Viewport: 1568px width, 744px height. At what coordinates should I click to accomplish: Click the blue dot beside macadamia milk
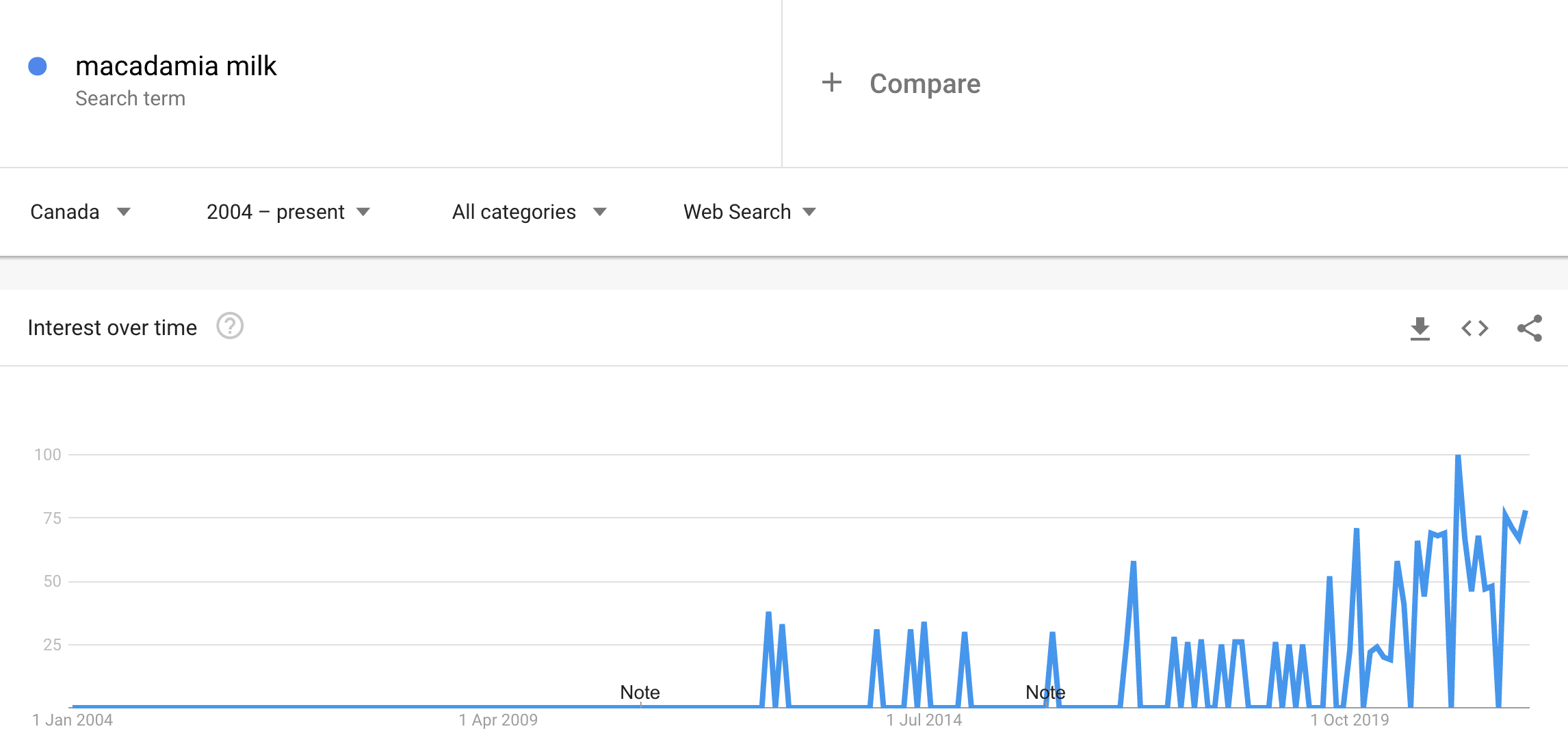coord(38,66)
